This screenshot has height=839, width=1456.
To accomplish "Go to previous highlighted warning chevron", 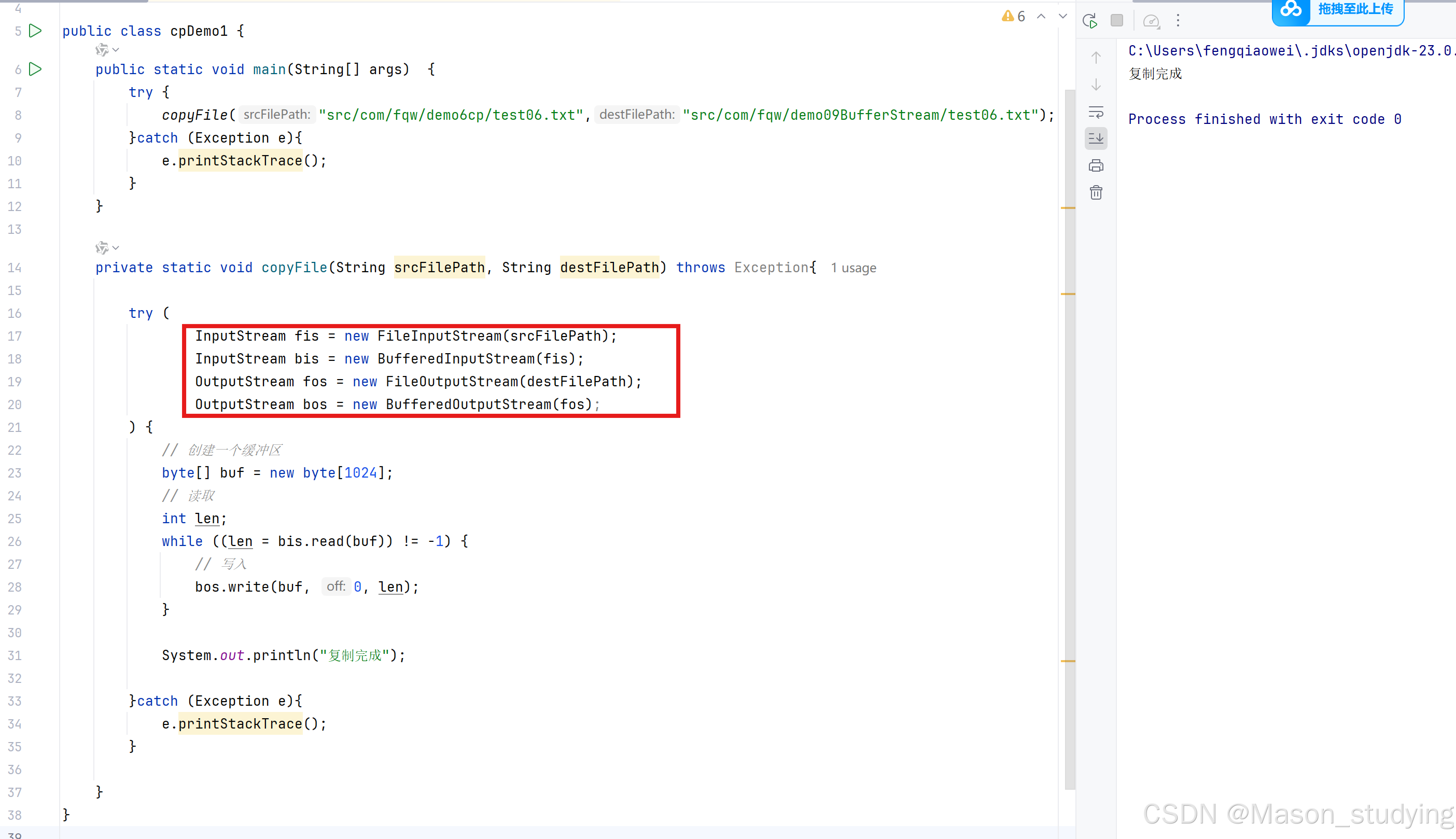I will click(1041, 16).
